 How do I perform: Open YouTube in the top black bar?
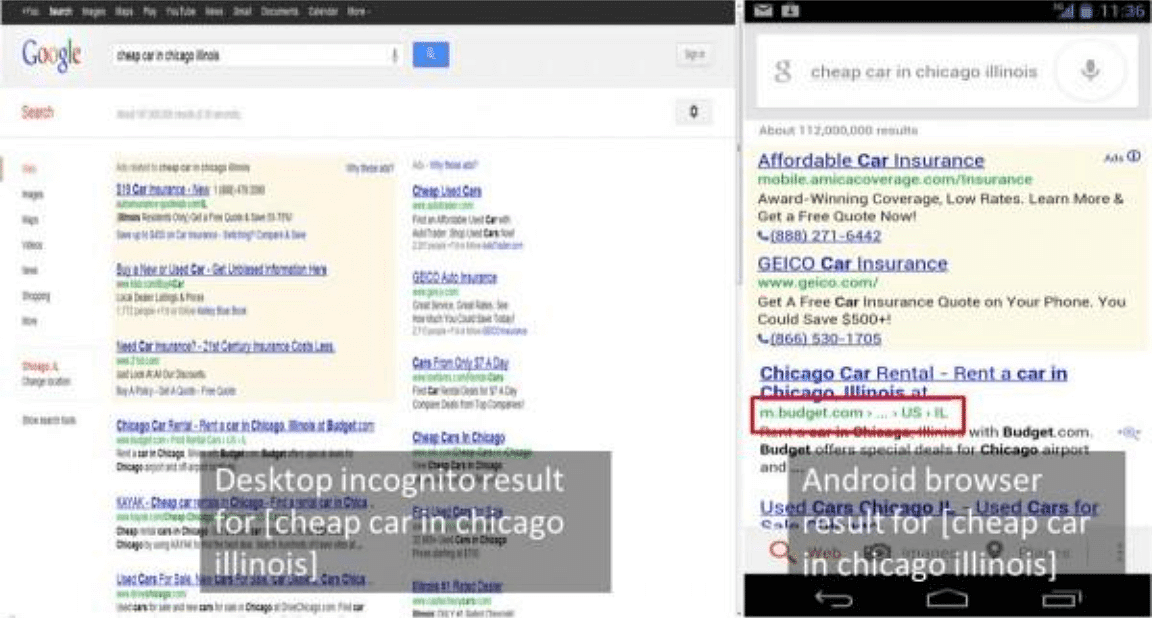click(180, 12)
